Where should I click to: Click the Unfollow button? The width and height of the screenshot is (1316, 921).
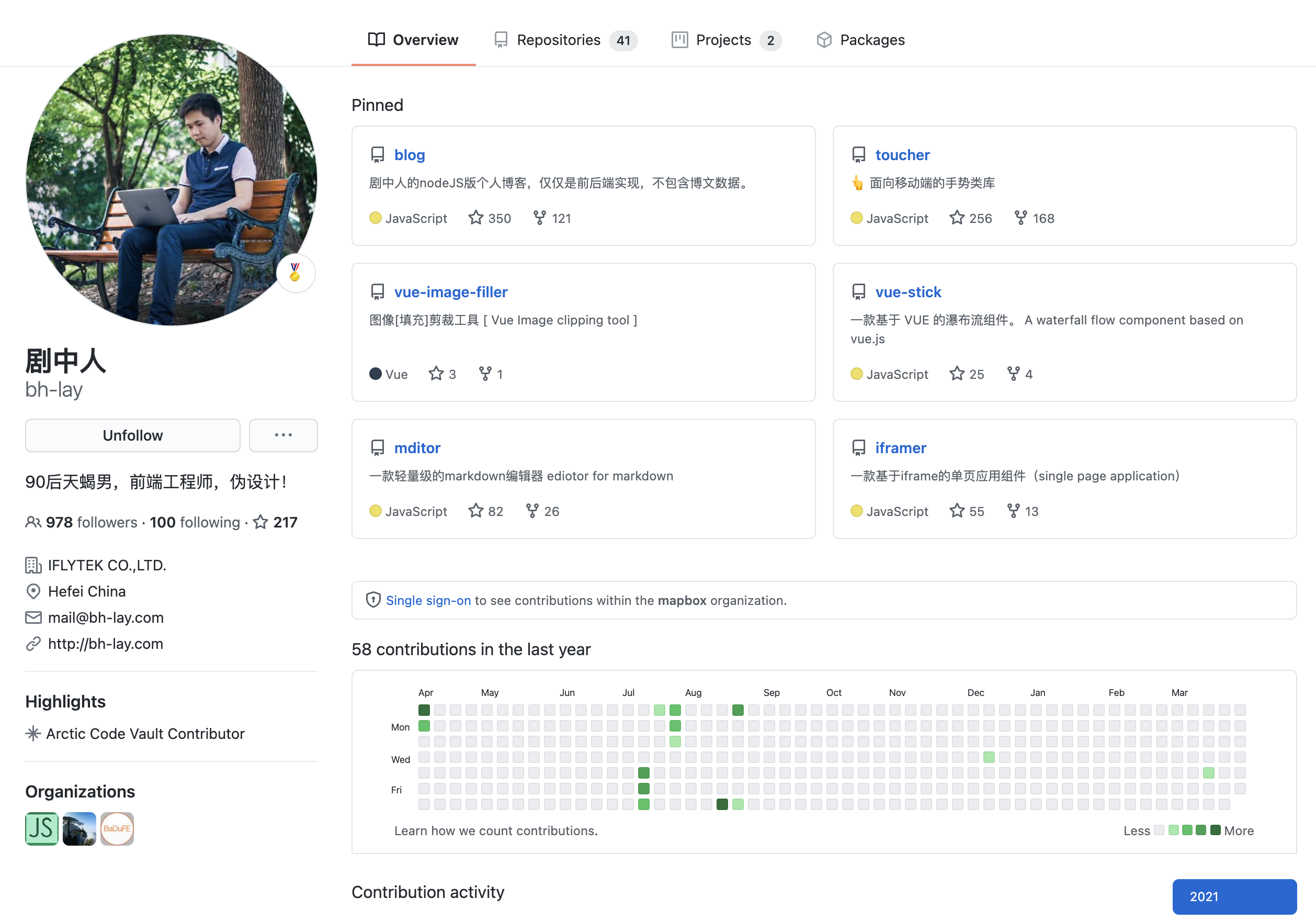pyautogui.click(x=132, y=435)
